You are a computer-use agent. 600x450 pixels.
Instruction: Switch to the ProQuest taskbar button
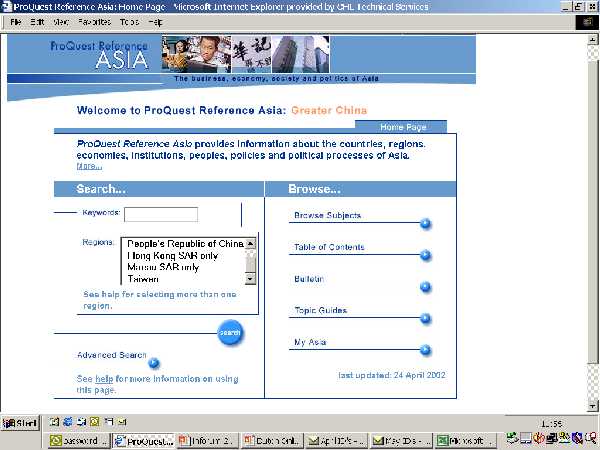(144, 441)
